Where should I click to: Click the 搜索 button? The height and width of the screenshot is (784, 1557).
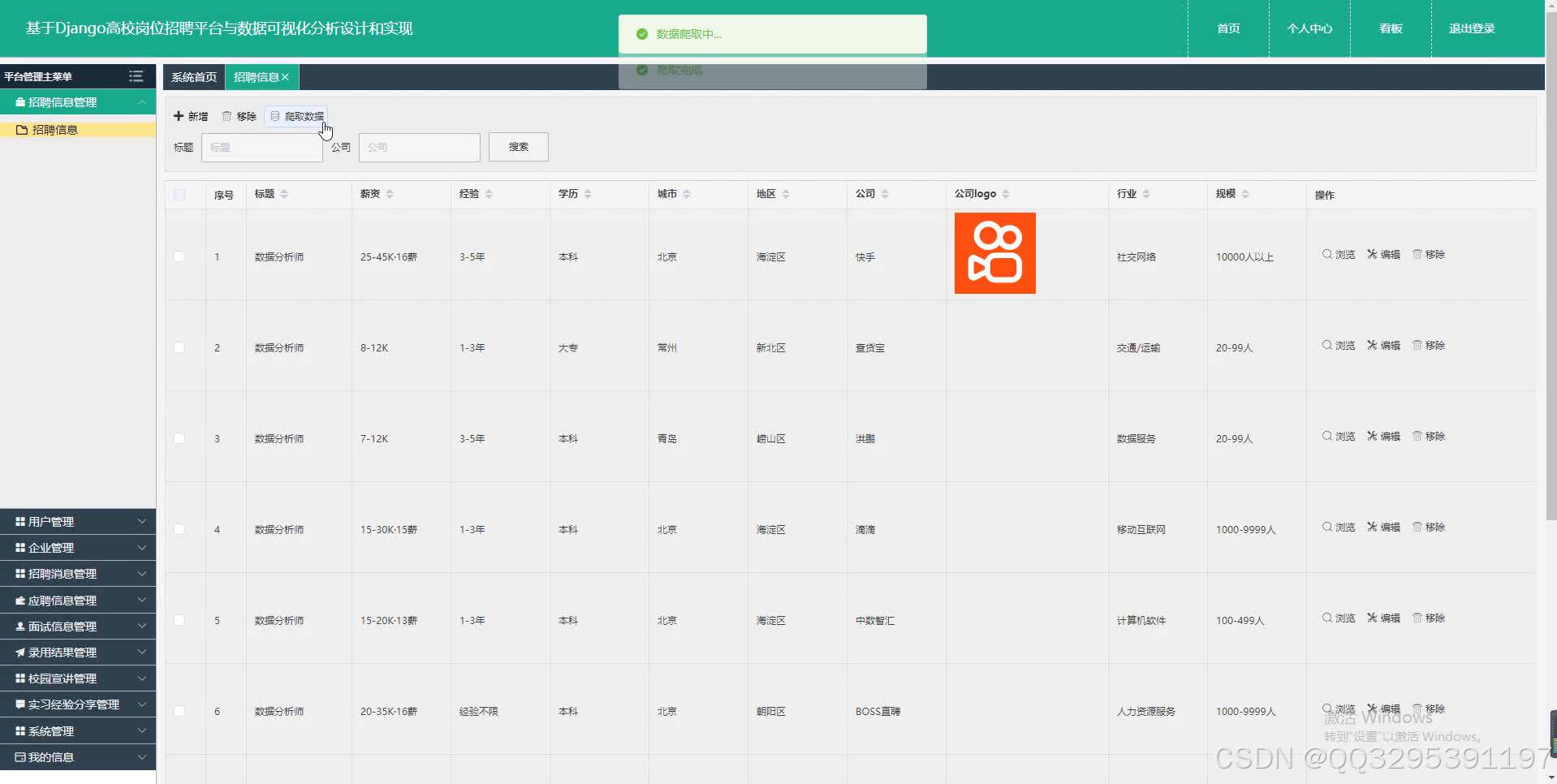click(x=519, y=147)
